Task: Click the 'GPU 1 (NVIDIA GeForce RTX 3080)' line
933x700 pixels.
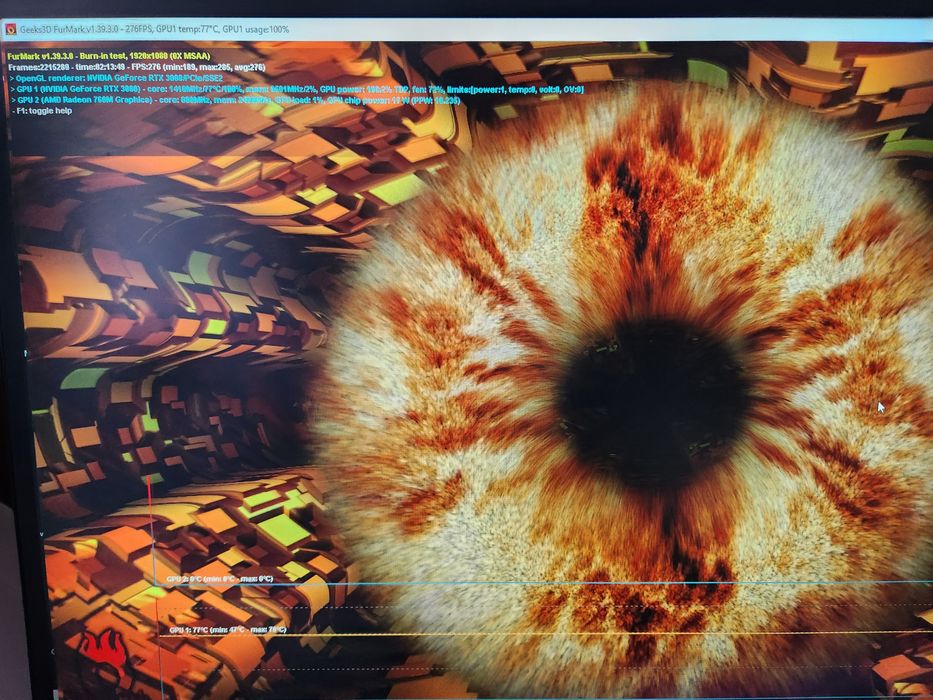Action: (296, 89)
